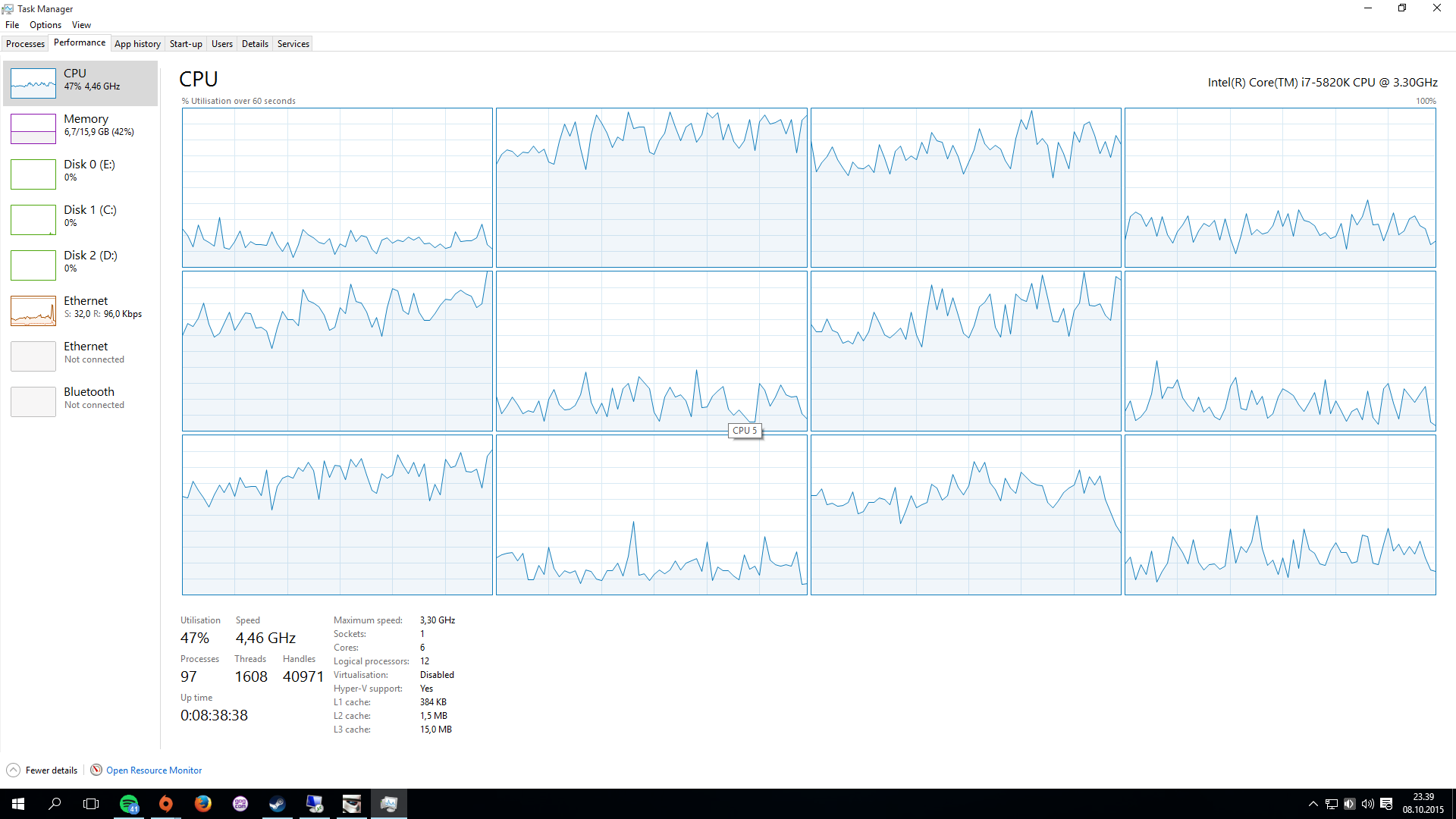
Task: Click the Threads count 1608
Action: pyautogui.click(x=251, y=677)
